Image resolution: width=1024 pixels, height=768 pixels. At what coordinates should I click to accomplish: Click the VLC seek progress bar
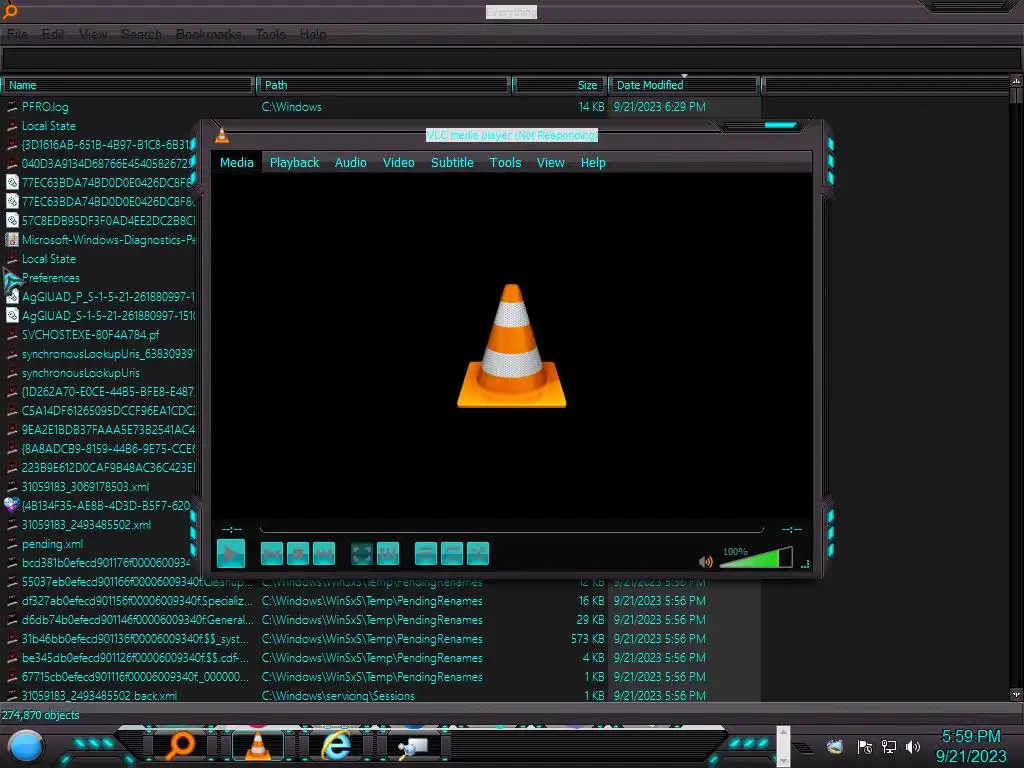click(x=511, y=529)
